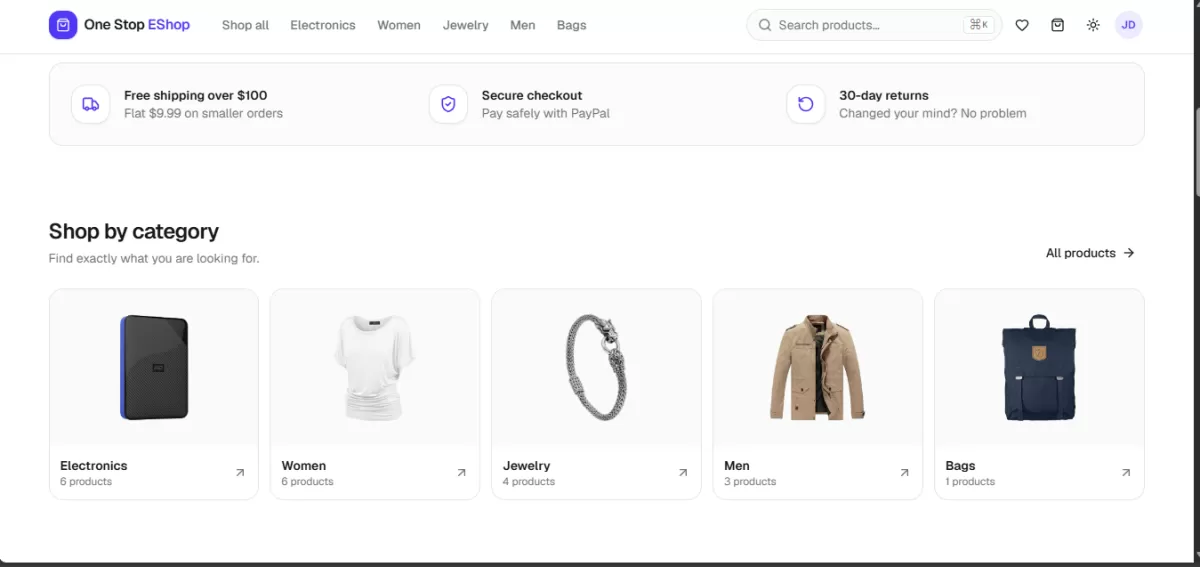Open the Bags category backpack thumbnail
The height and width of the screenshot is (567, 1200).
point(1039,367)
